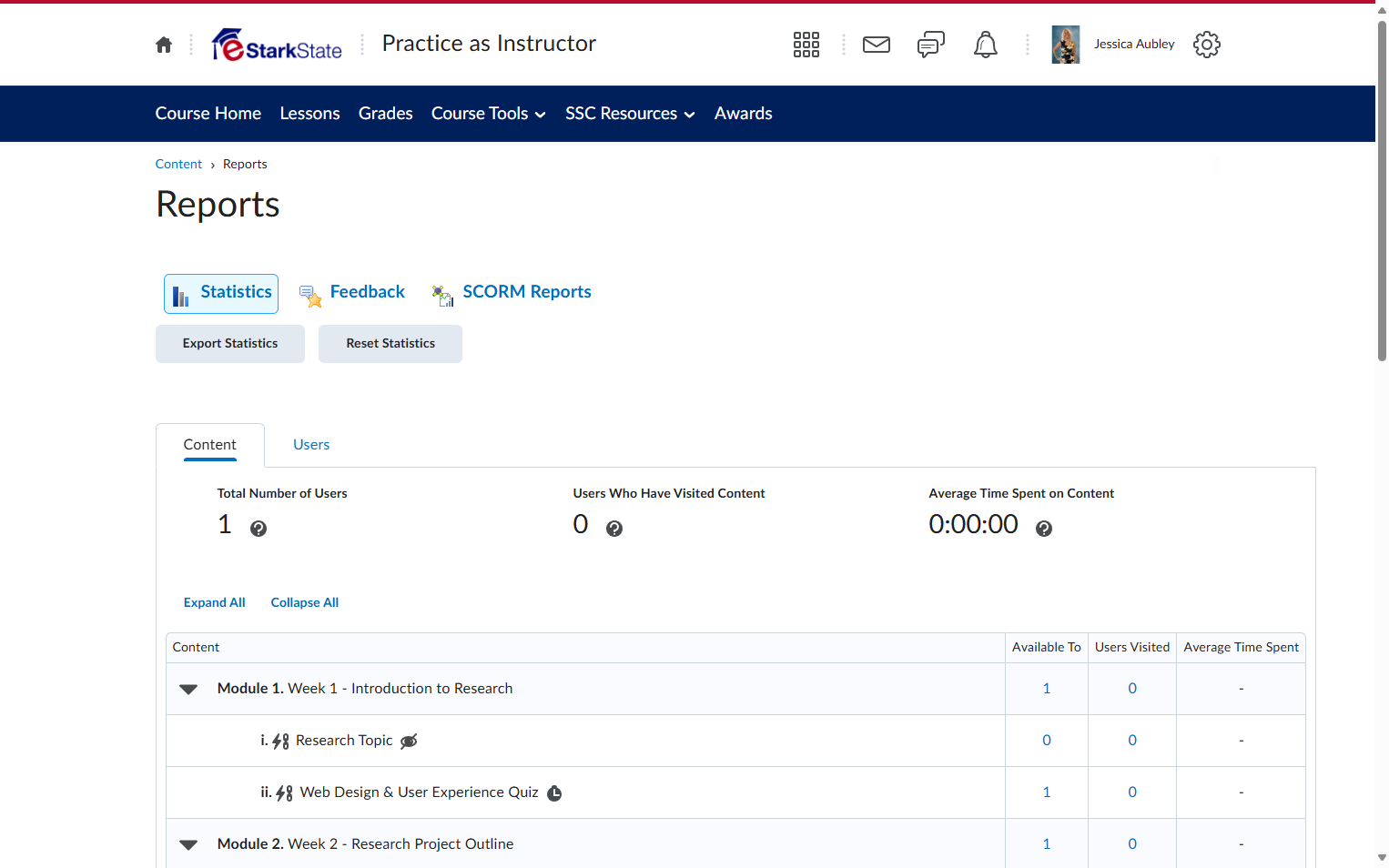
Task: Switch to the Users statistics tab
Action: [x=311, y=445]
